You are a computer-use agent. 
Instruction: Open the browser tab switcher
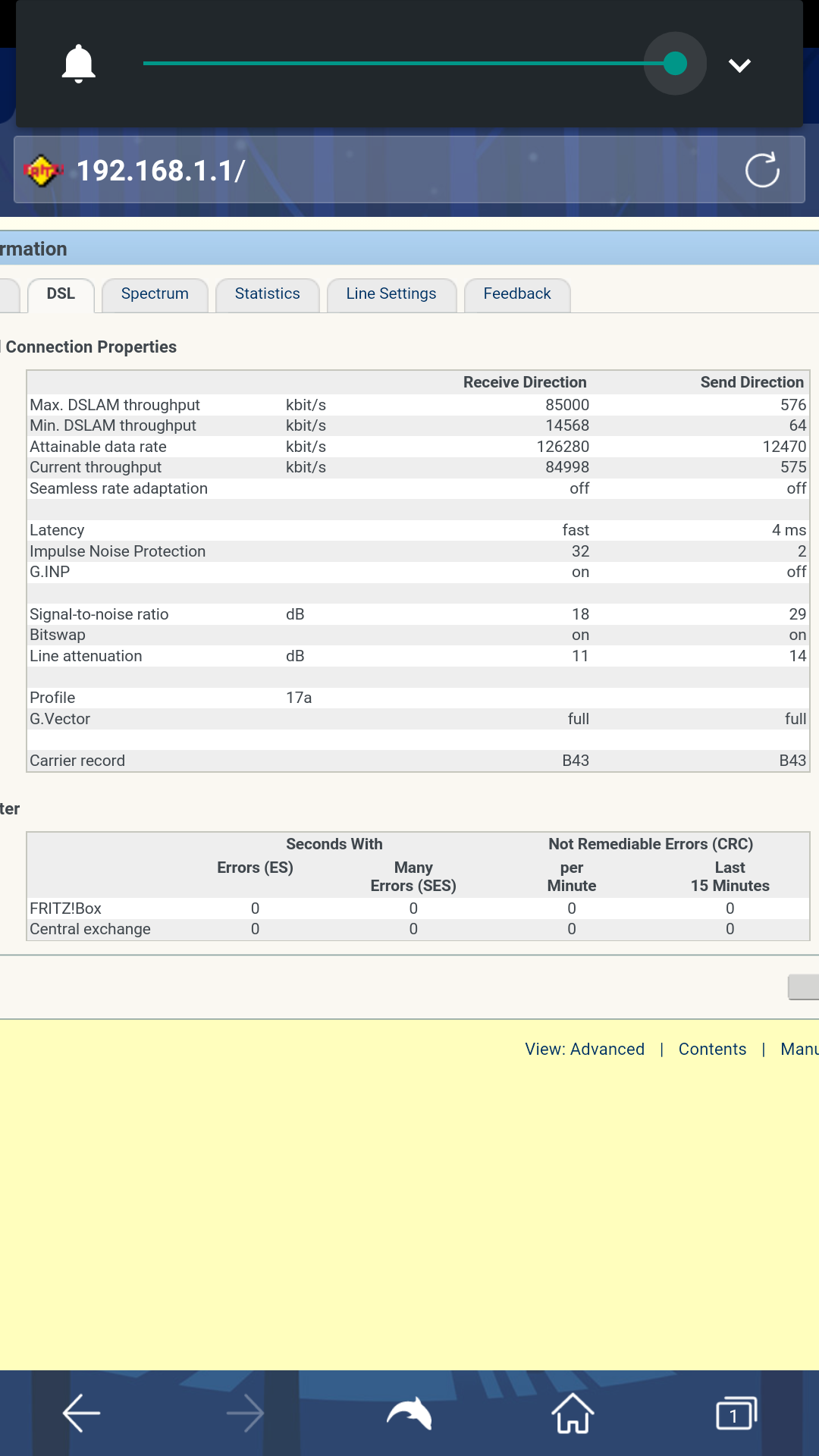pos(736,1414)
